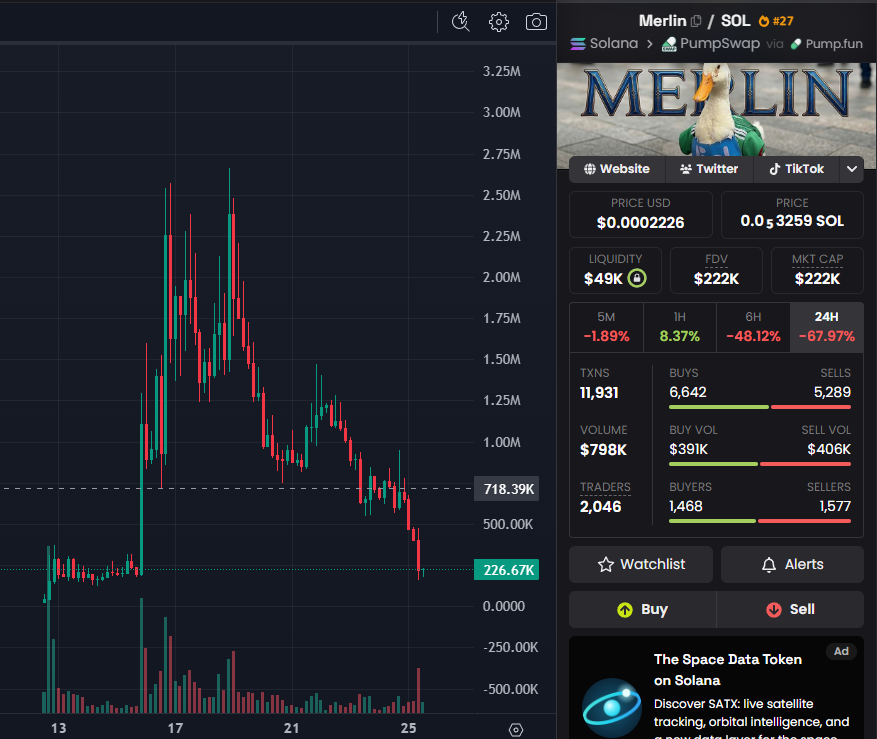Click the trending fire #27 badge

pos(776,21)
